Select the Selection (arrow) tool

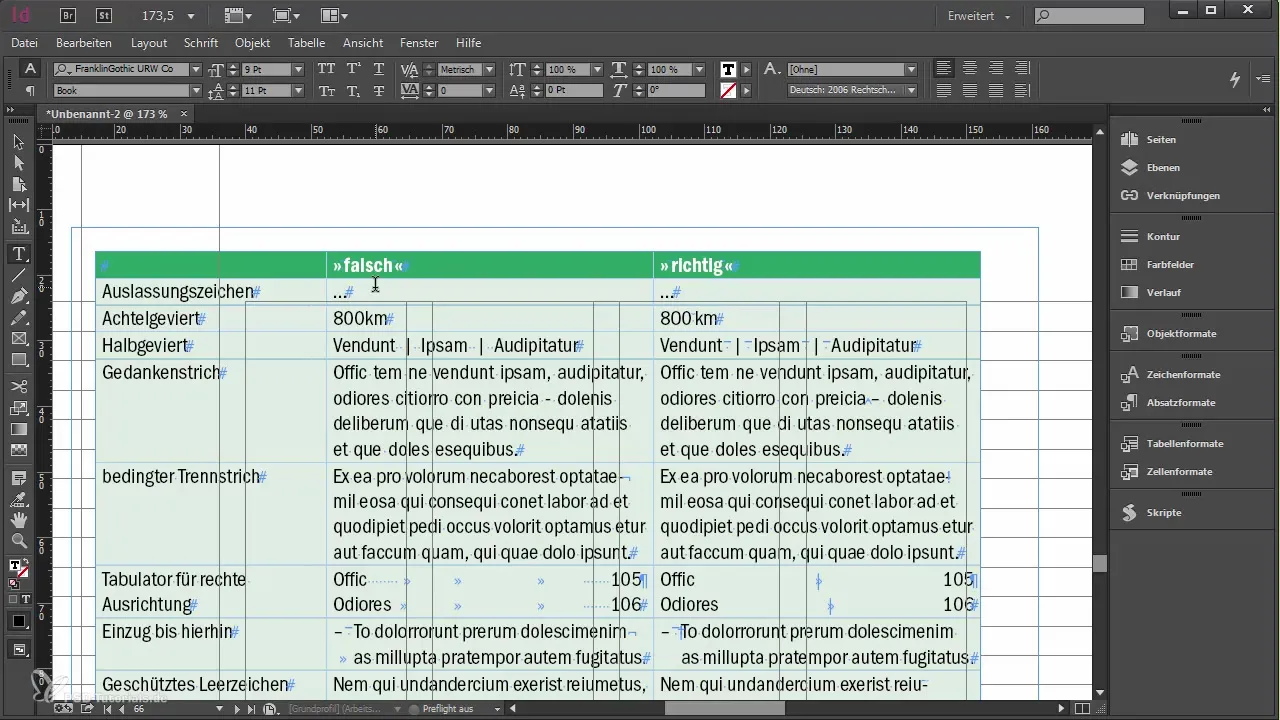click(x=18, y=142)
